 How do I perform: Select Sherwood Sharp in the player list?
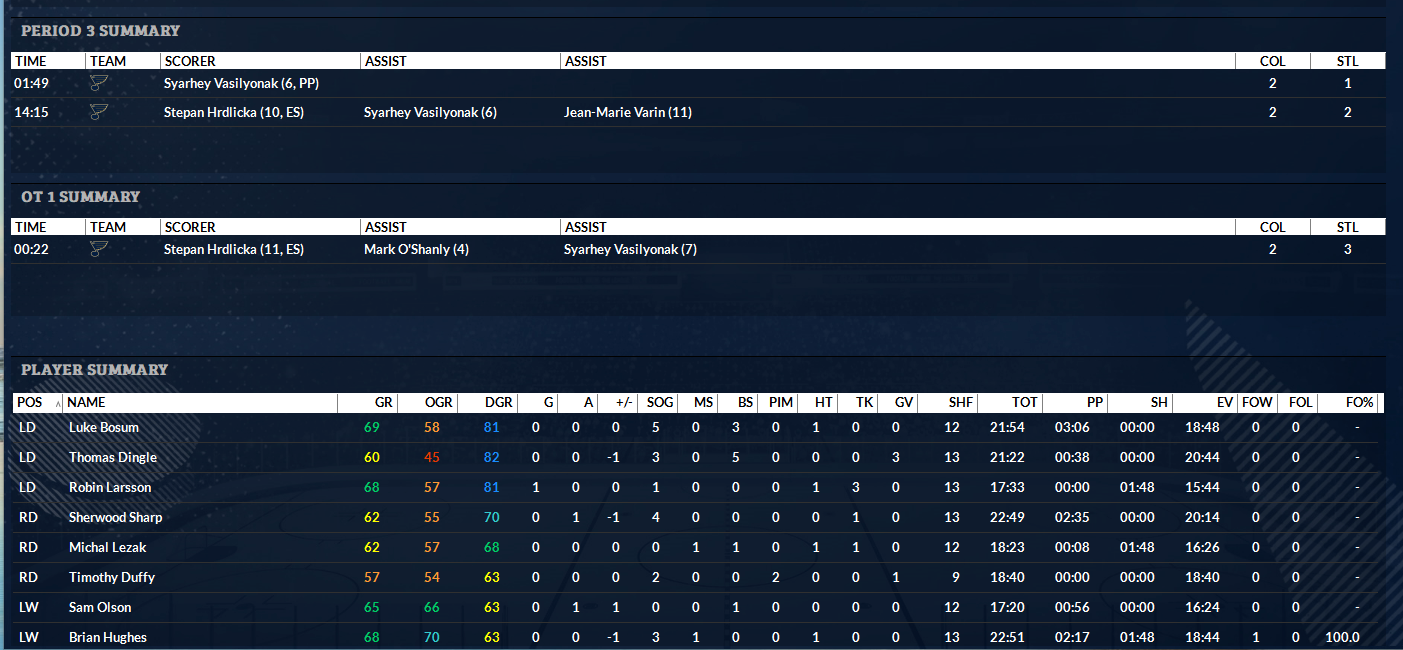click(115, 517)
